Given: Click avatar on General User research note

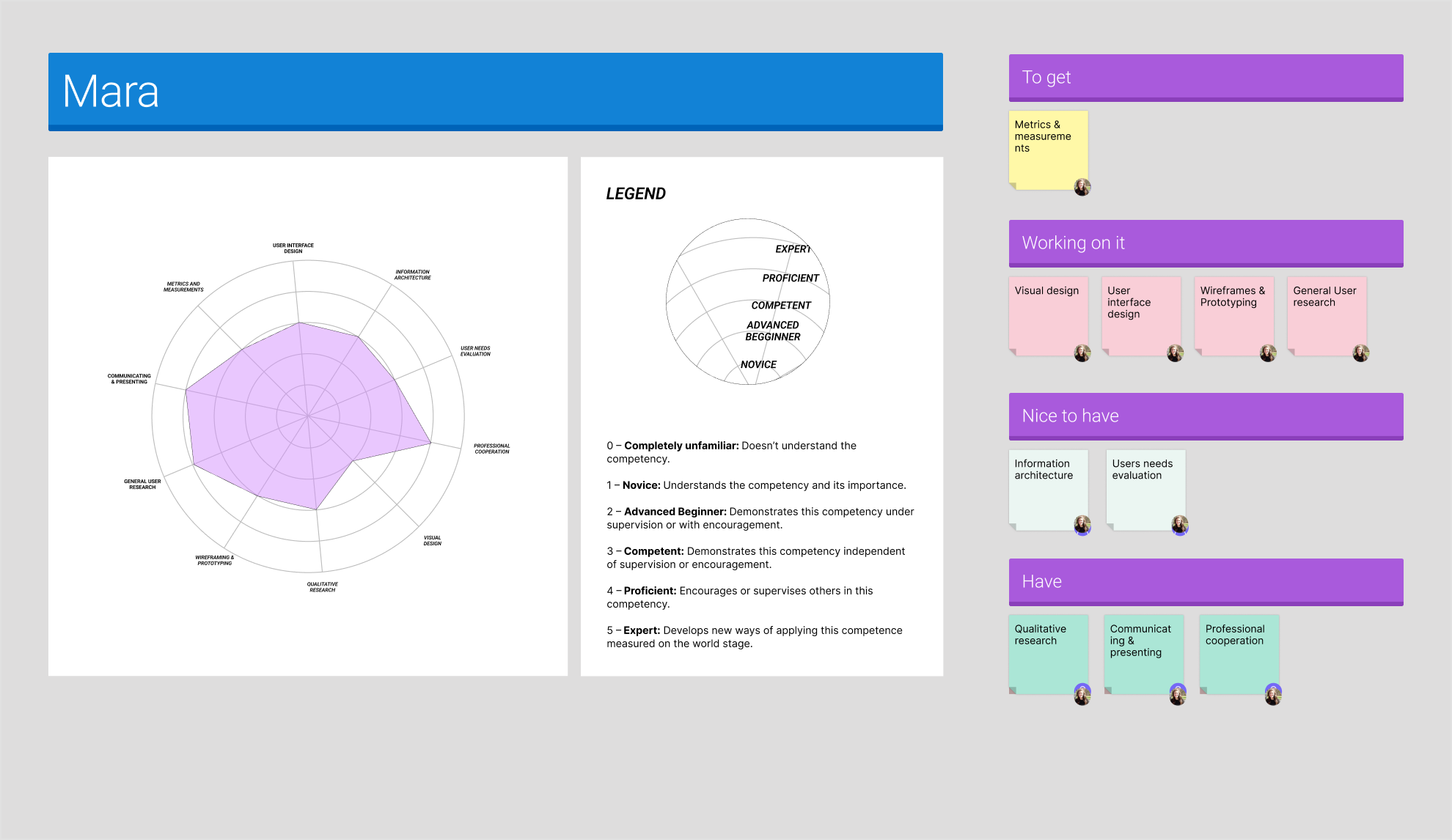Looking at the screenshot, I should point(1360,353).
